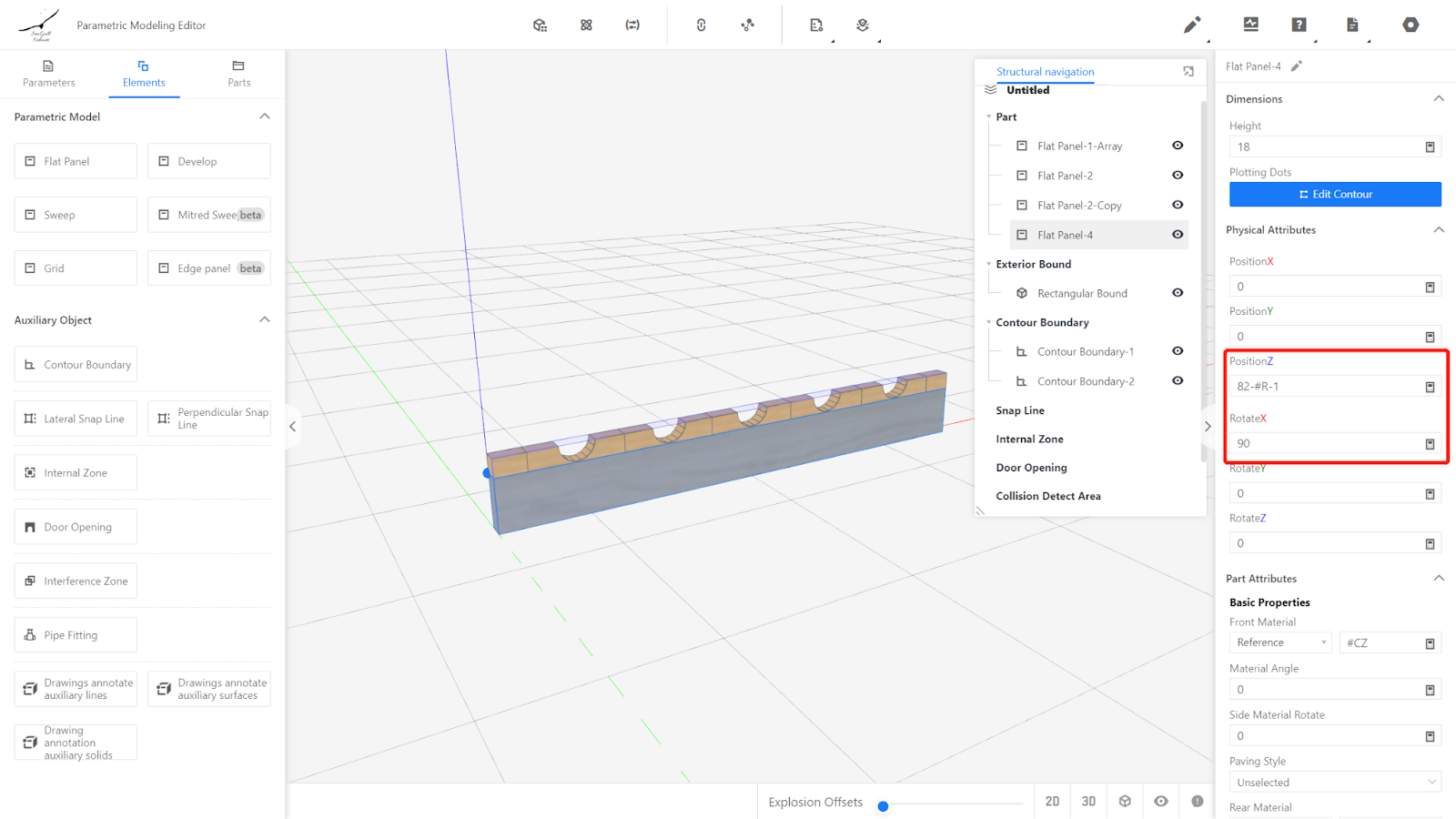Open the Paving Style dropdown
The width and height of the screenshot is (1456, 819).
pos(1334,783)
